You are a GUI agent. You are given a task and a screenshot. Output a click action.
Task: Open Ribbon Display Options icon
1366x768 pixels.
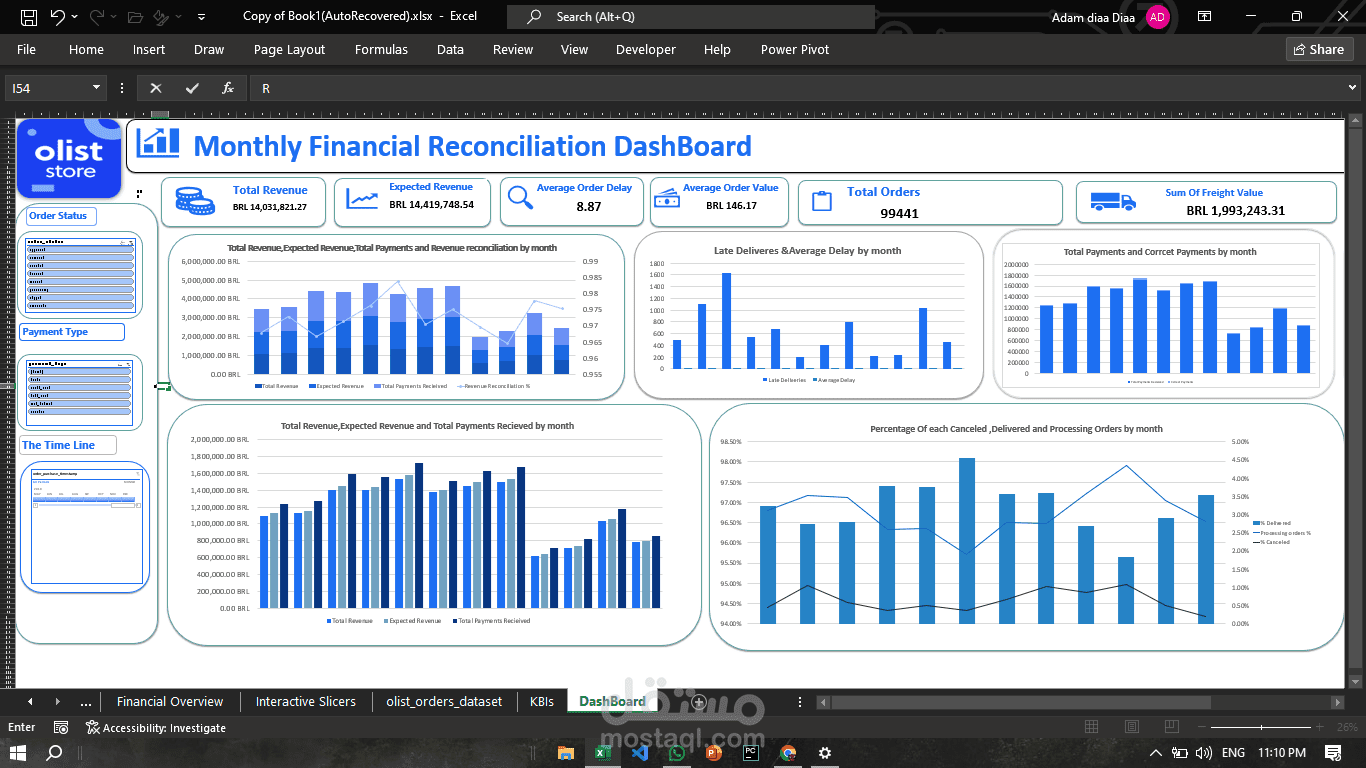tap(1205, 17)
